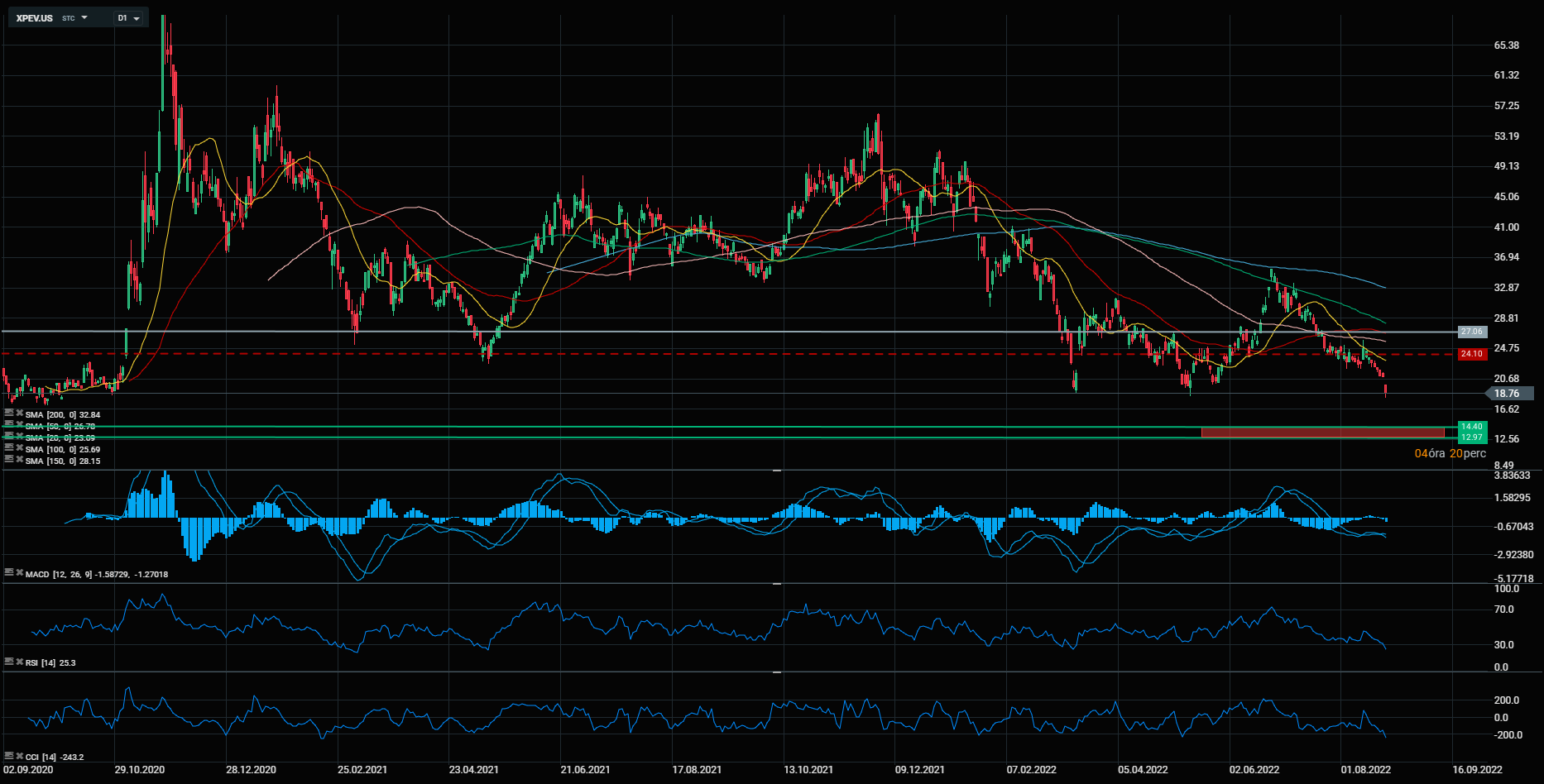This screenshot has height=784, width=1544.
Task: Click the divider handle above the MACD panel
Action: (777, 470)
